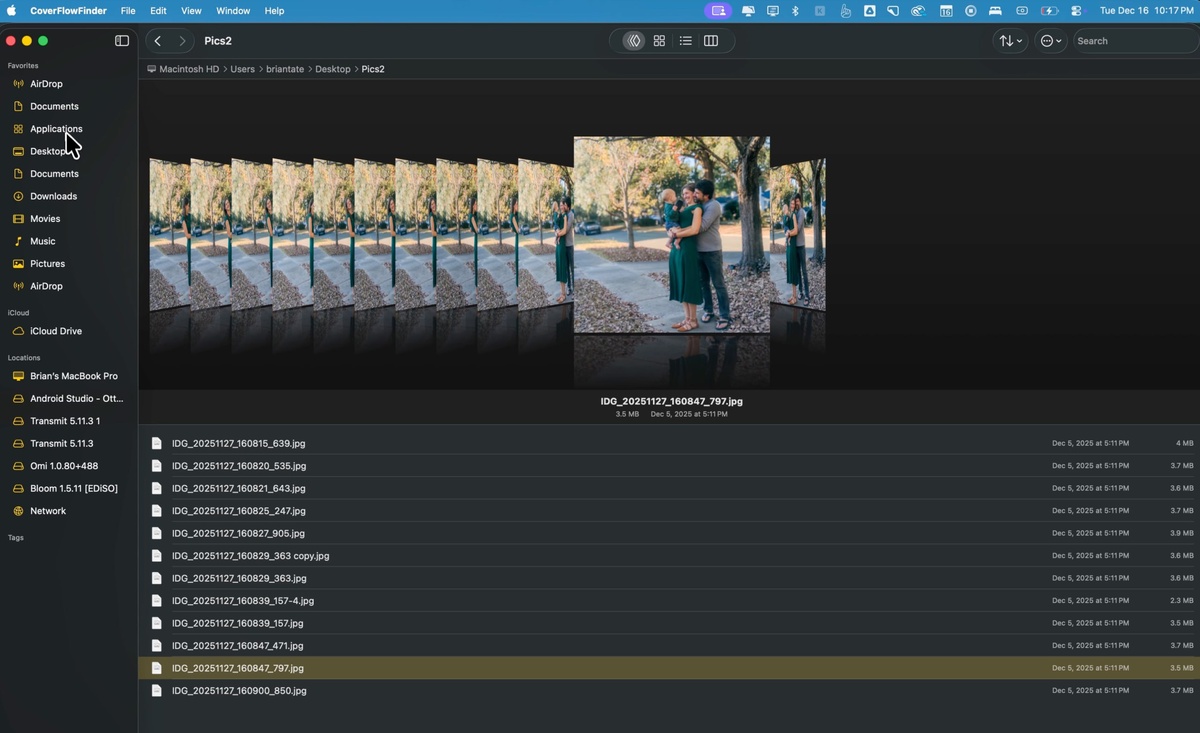This screenshot has width=1200, height=733.
Task: Select file IDG_20251127_160815_639.jpg
Action: pyautogui.click(x=669, y=443)
